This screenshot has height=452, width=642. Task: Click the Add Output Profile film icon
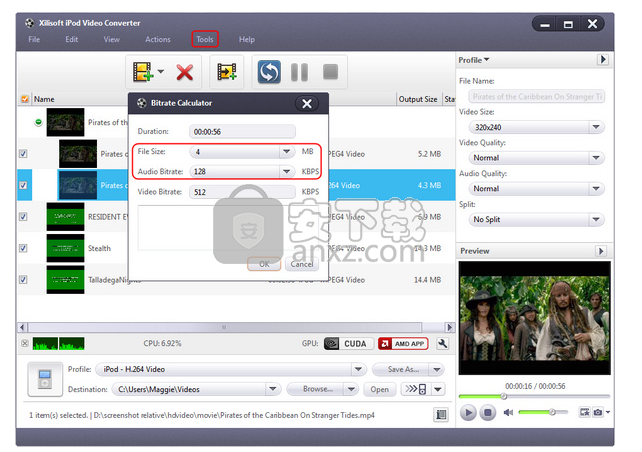(x=226, y=72)
